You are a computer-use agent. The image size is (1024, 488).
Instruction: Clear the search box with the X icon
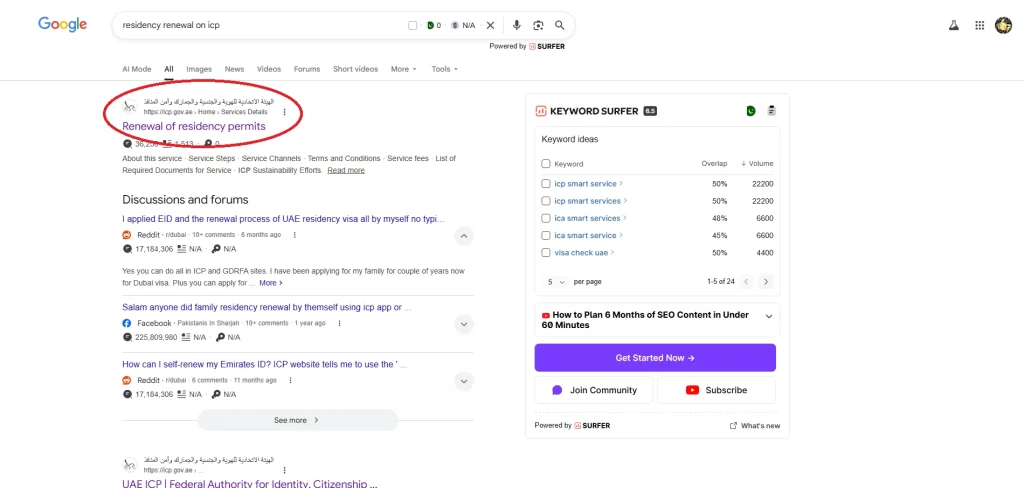[x=490, y=25]
